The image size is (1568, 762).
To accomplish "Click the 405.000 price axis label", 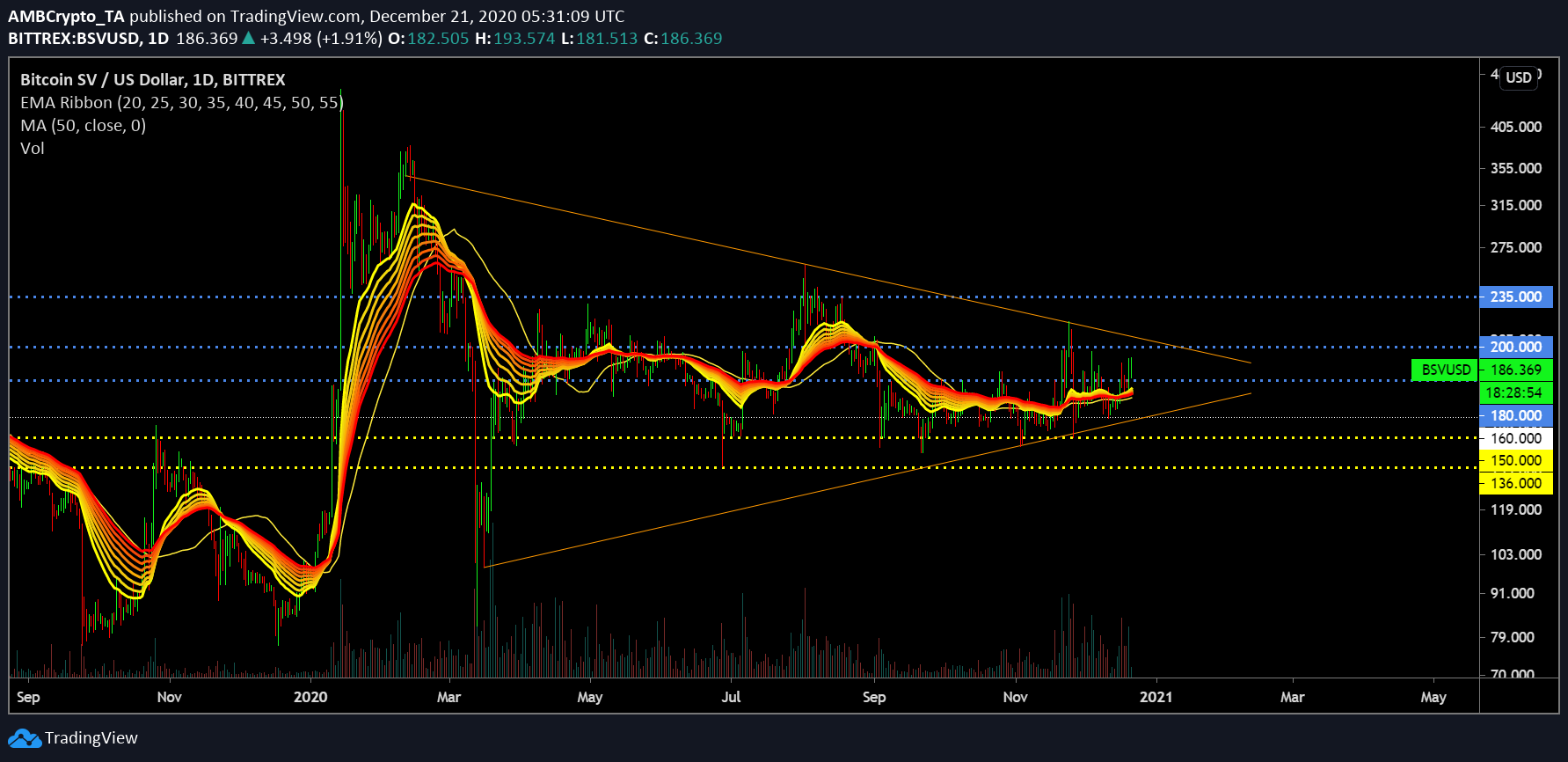I will (x=1516, y=127).
